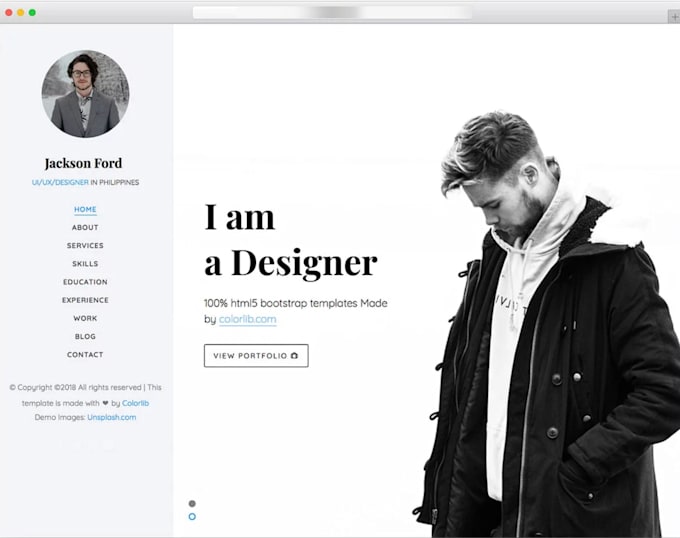Jump to the Education section

coord(85,282)
